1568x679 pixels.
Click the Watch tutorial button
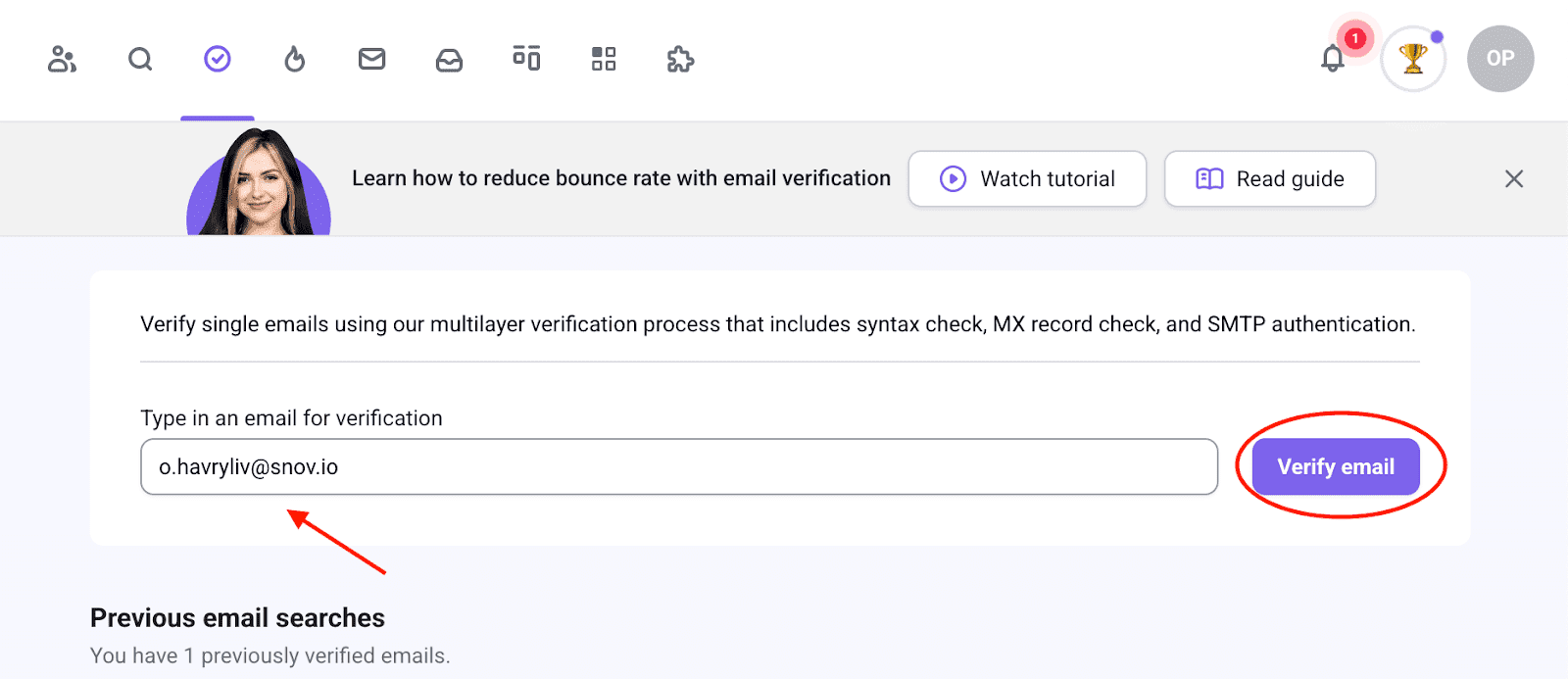pyautogui.click(x=1027, y=178)
